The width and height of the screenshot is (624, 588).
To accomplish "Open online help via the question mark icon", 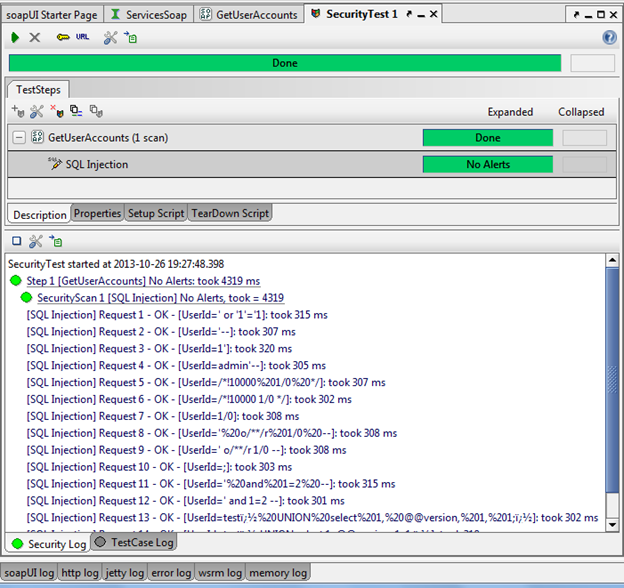I will (x=609, y=37).
